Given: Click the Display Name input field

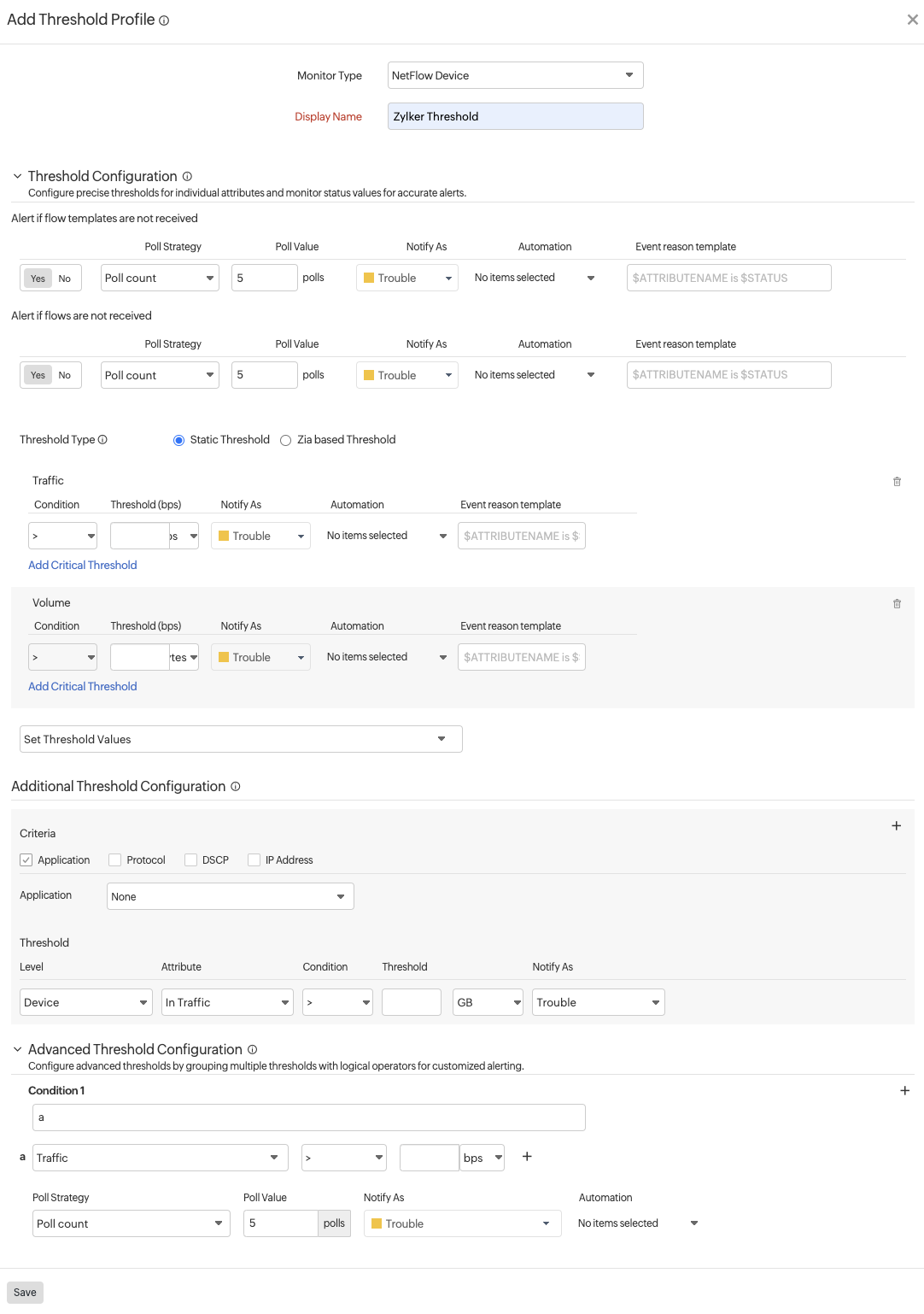Looking at the screenshot, I should pyautogui.click(x=515, y=116).
